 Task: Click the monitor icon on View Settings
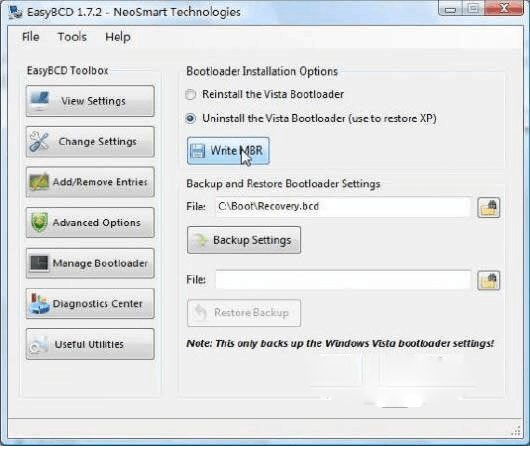(x=40, y=101)
